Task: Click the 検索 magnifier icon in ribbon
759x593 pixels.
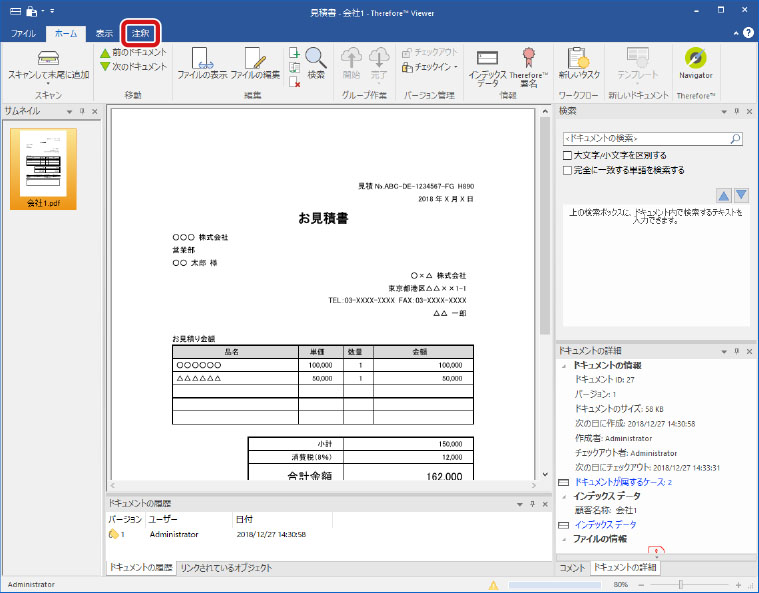Action: (316, 60)
